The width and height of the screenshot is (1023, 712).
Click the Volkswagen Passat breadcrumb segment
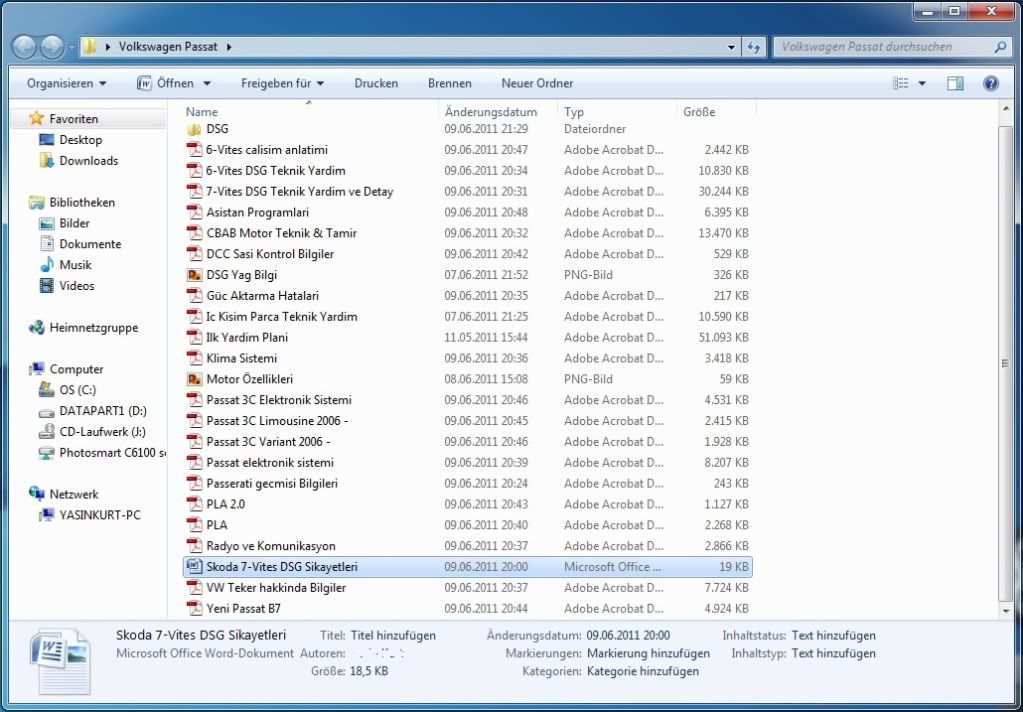tap(168, 47)
